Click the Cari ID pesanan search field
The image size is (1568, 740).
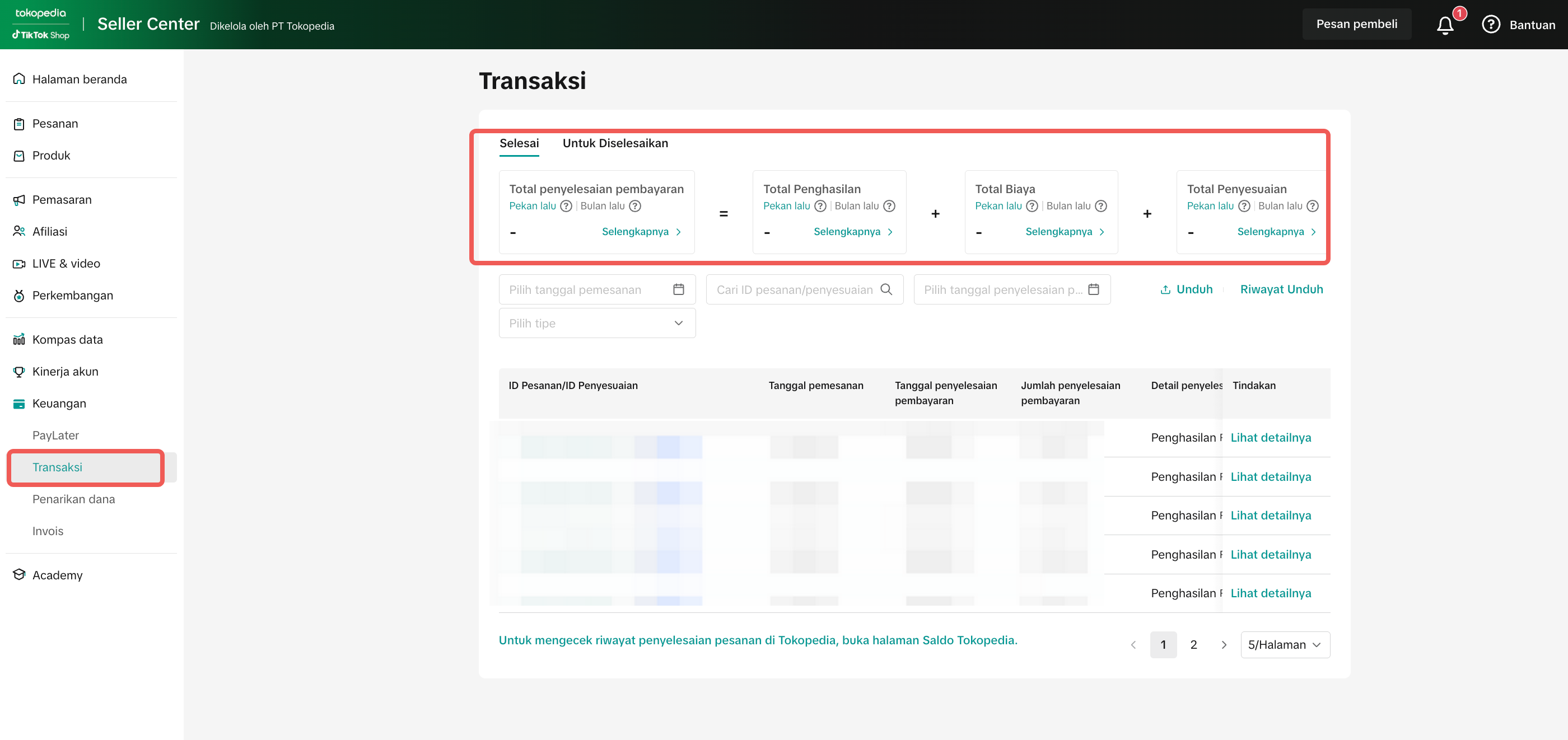pyautogui.click(x=794, y=289)
